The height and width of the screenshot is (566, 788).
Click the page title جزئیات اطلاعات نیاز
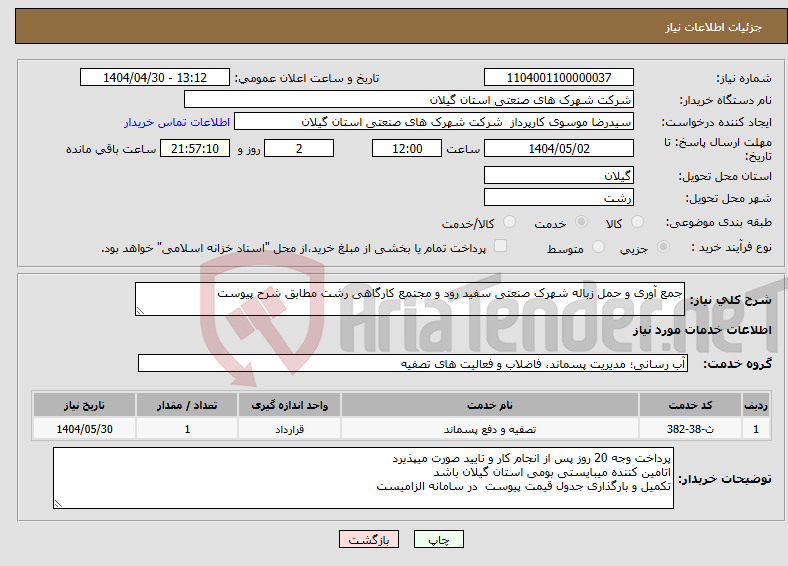pyautogui.click(x=714, y=27)
